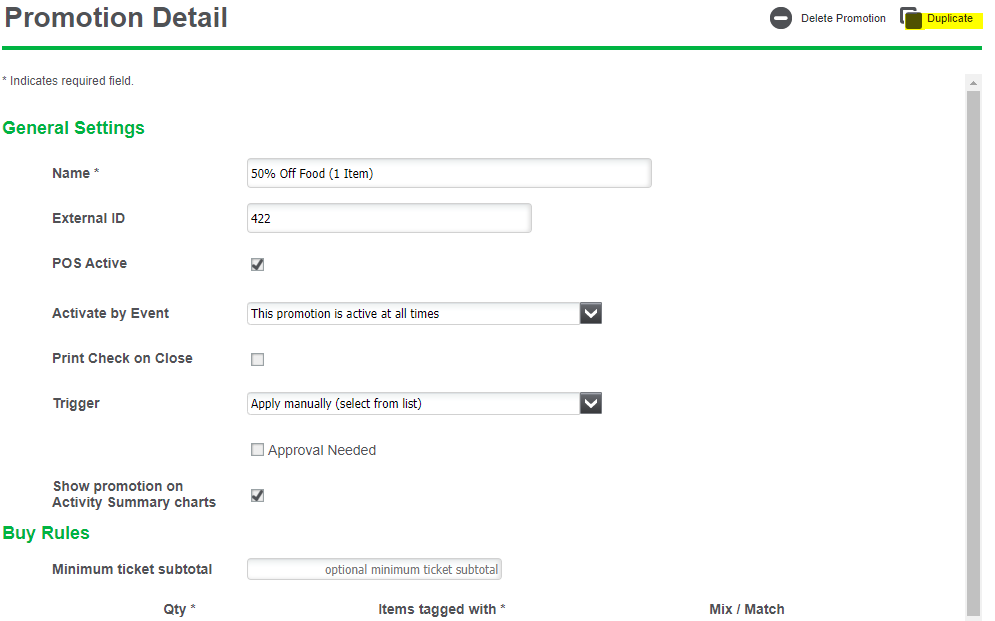Click the Delete Promotion minus circle icon
Image resolution: width=995 pixels, height=621 pixels.
[781, 18]
